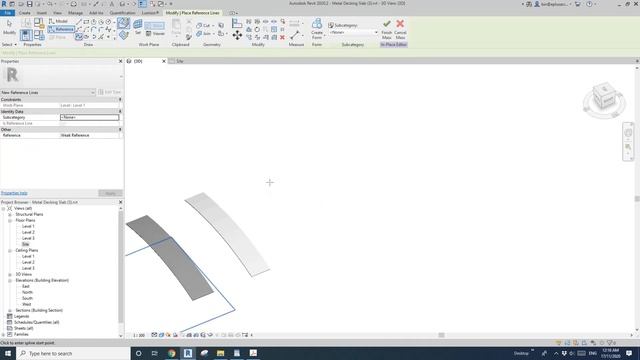Expand the 3D Views node

[10, 274]
